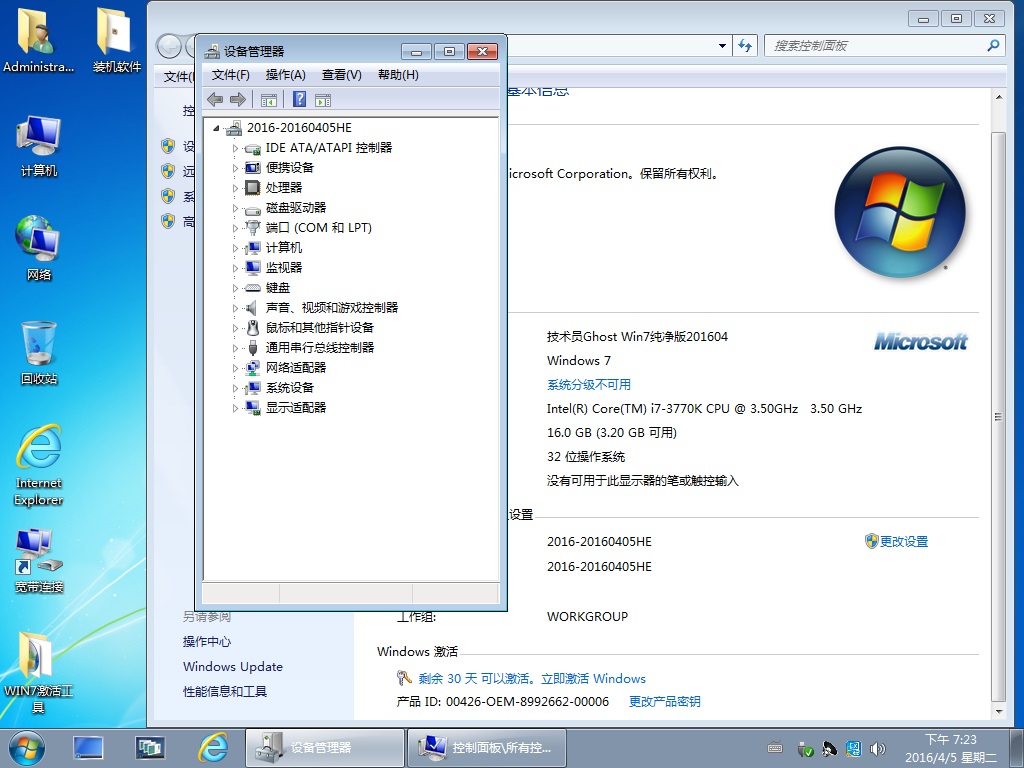Image resolution: width=1024 pixels, height=768 pixels.
Task: Select the 回收站 desktop icon
Action: [39, 353]
